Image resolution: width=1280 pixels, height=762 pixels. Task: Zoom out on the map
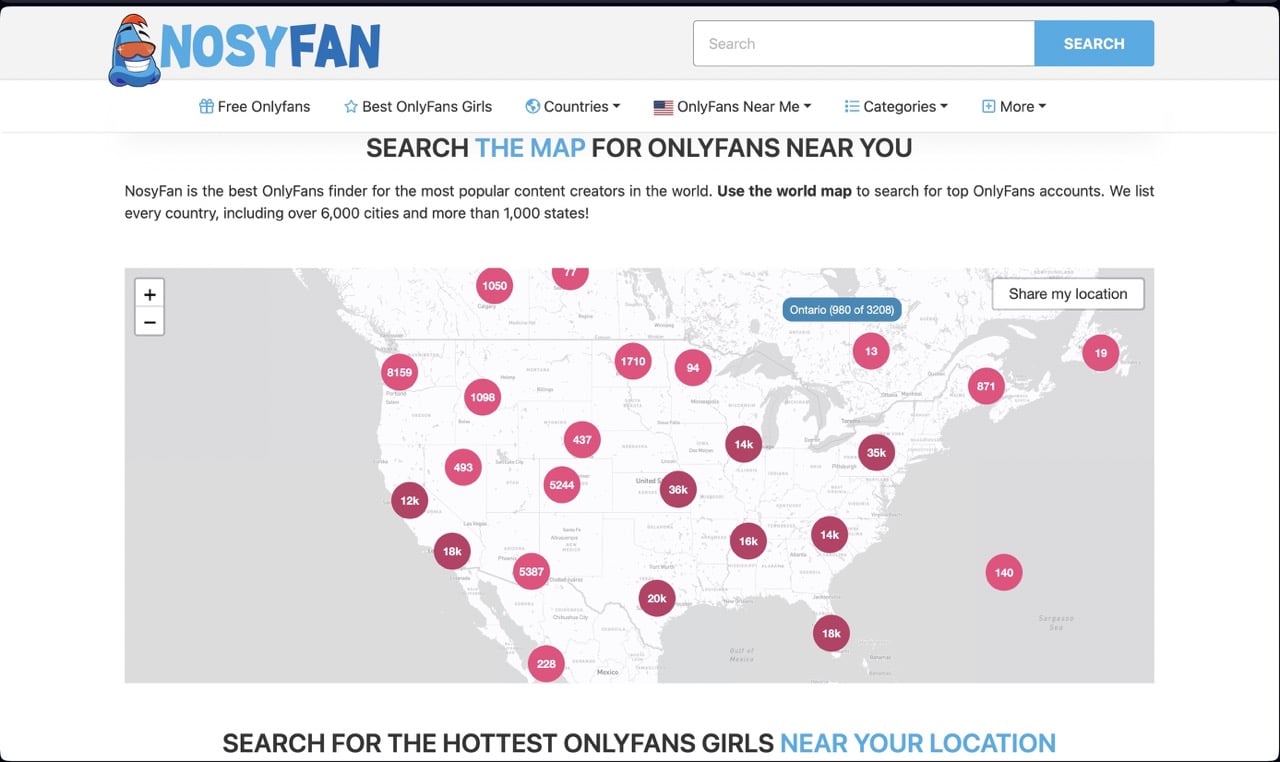pyautogui.click(x=149, y=322)
